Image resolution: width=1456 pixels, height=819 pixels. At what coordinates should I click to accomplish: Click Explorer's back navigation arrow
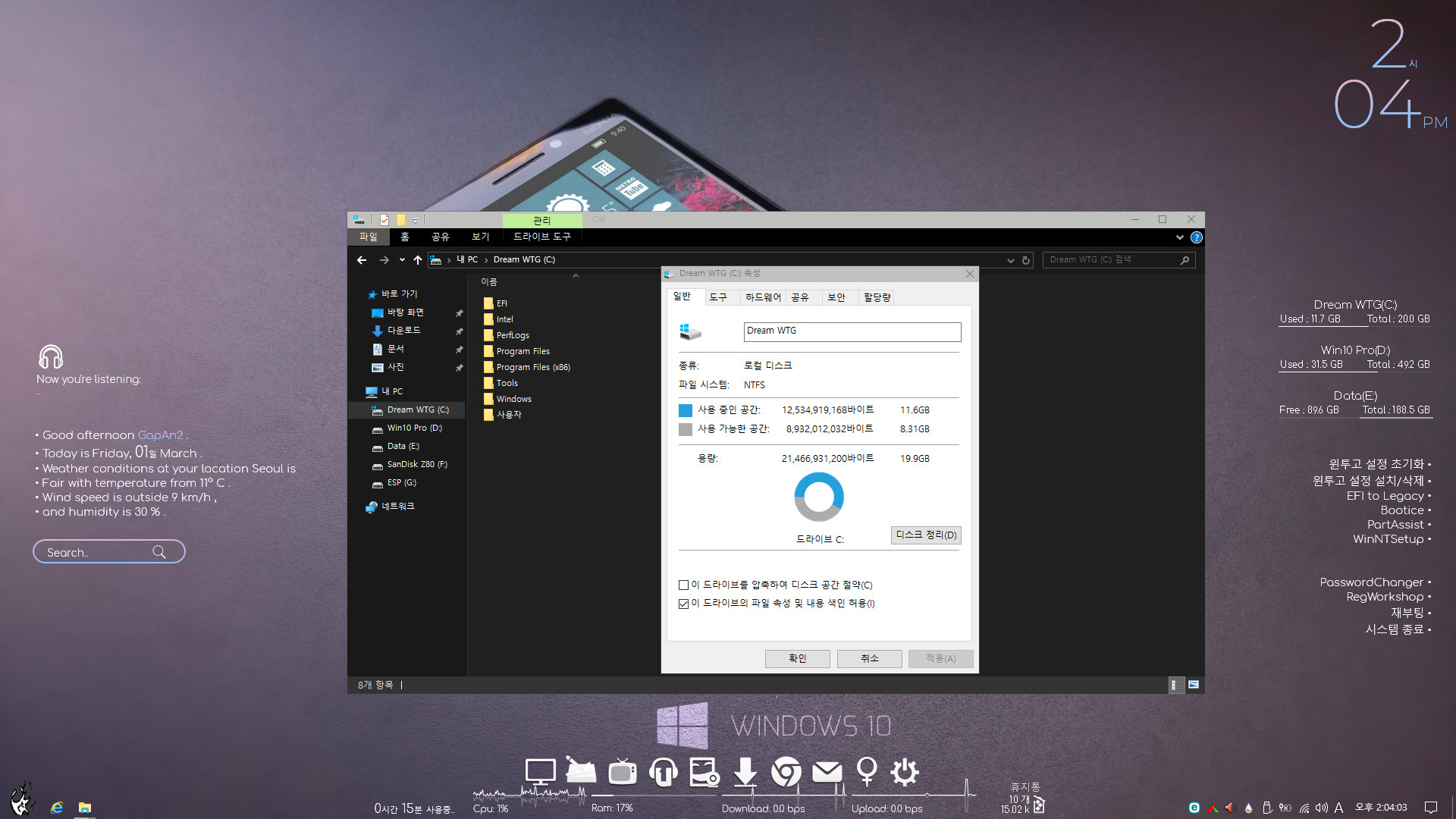(362, 260)
